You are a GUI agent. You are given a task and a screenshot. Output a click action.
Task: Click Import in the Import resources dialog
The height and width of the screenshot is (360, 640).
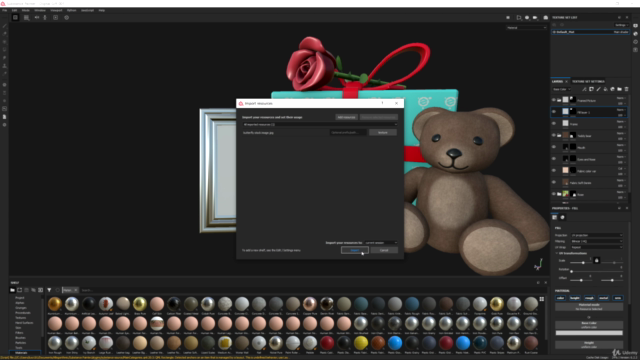tap(355, 250)
